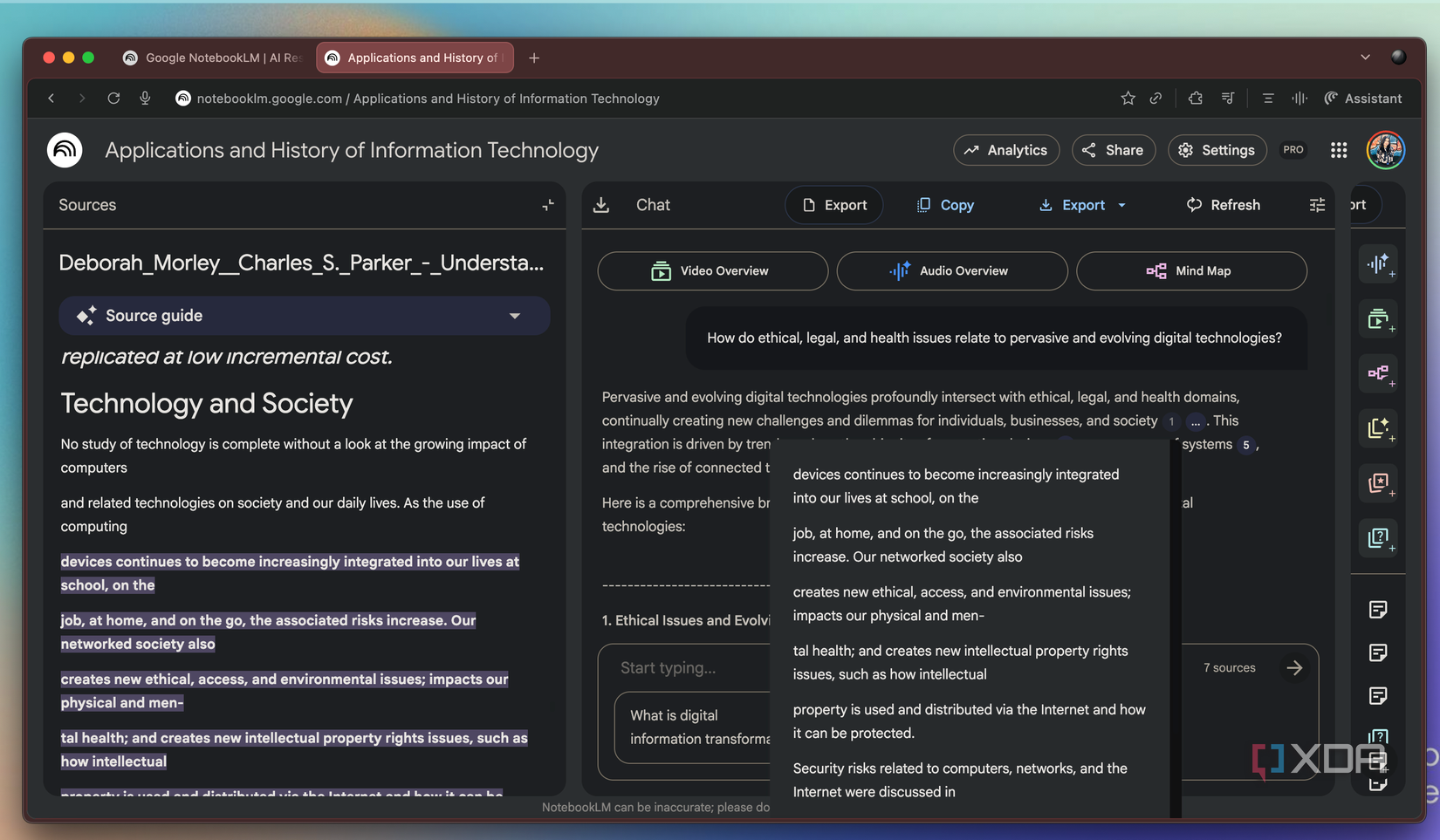
Task: Click the NotebookLM logo
Action: [x=65, y=150]
